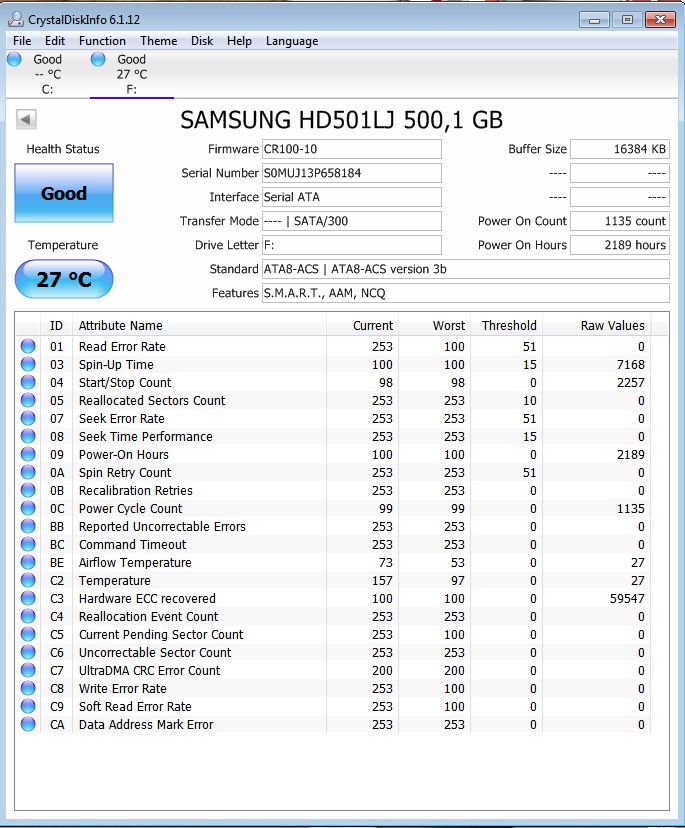Click the blue health icon above F:
This screenshot has width=685, height=828.
(98, 59)
